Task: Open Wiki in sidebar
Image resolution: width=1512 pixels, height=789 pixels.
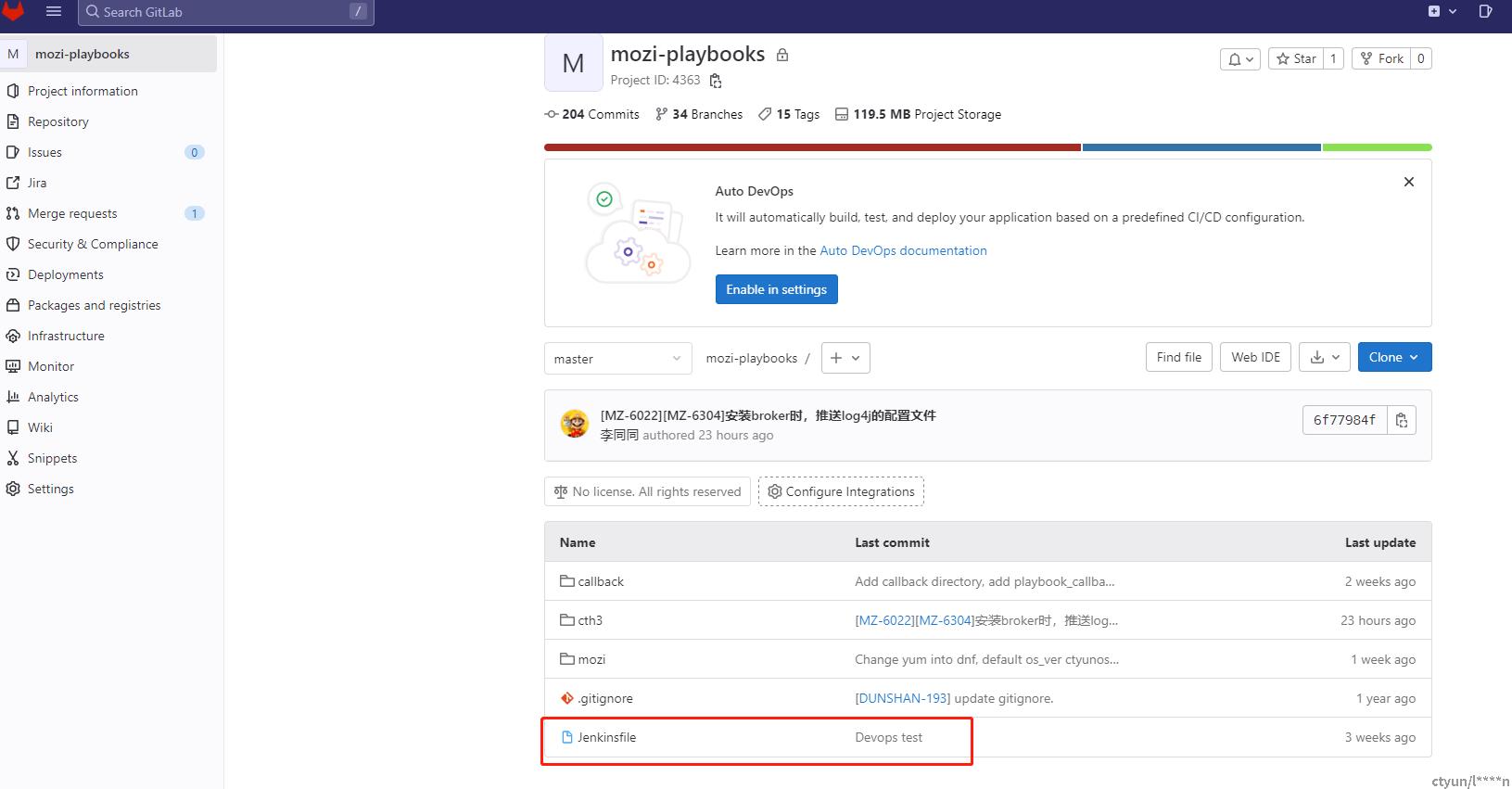Action: pyautogui.click(x=40, y=427)
